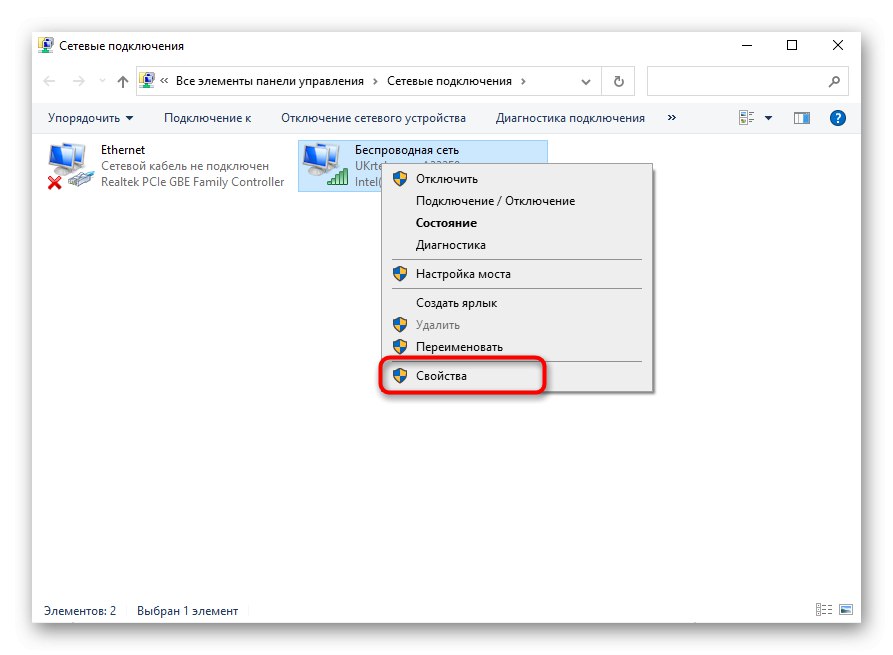Click 'Выбран 1 элемент' status bar text
This screenshot has width=893, height=655.
point(187,611)
